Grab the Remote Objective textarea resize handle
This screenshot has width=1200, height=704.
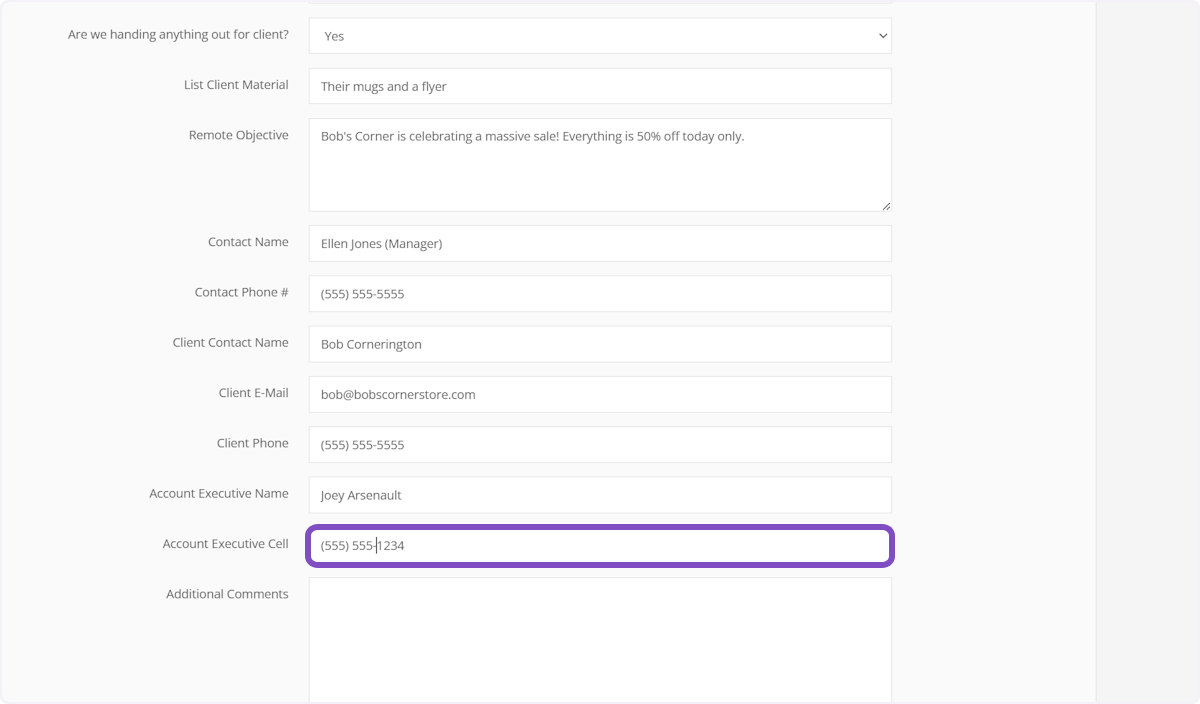[886, 206]
